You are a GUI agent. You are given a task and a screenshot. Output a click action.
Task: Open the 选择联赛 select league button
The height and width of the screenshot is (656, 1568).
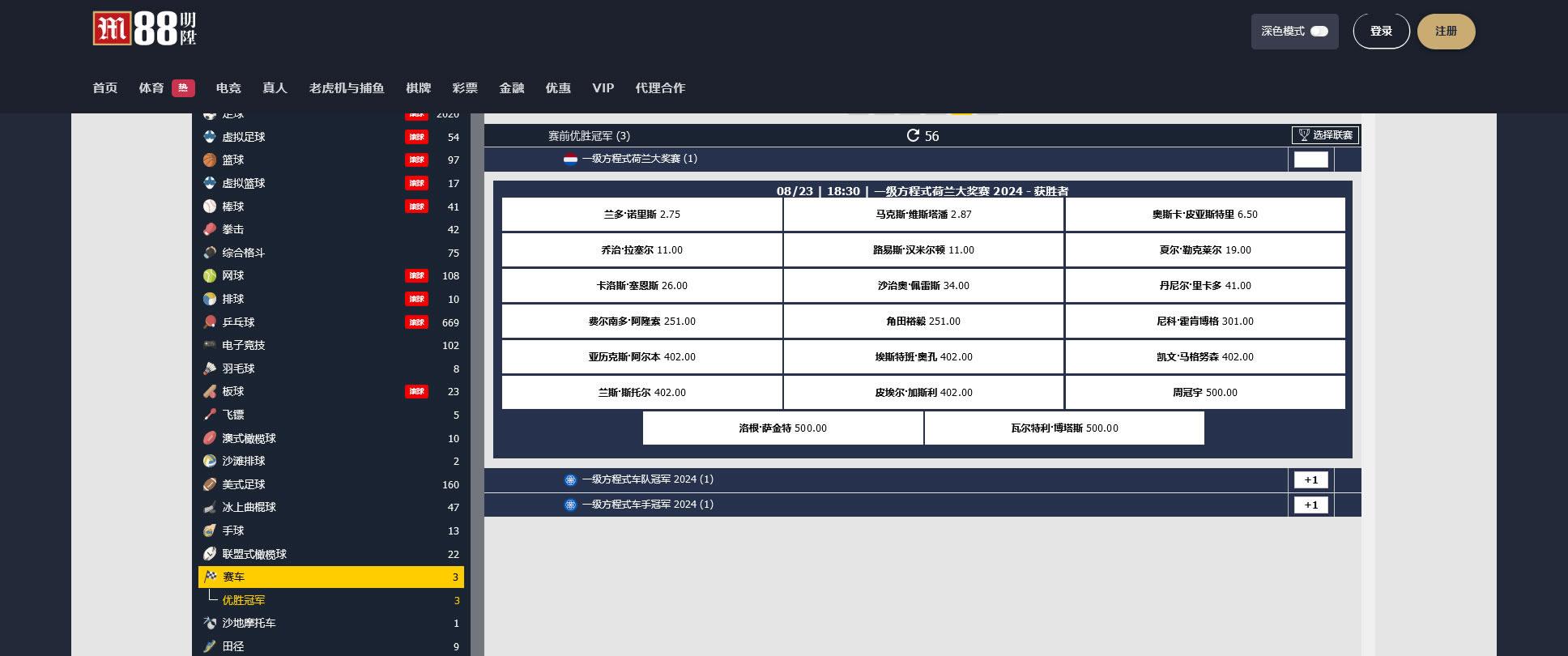[1326, 135]
